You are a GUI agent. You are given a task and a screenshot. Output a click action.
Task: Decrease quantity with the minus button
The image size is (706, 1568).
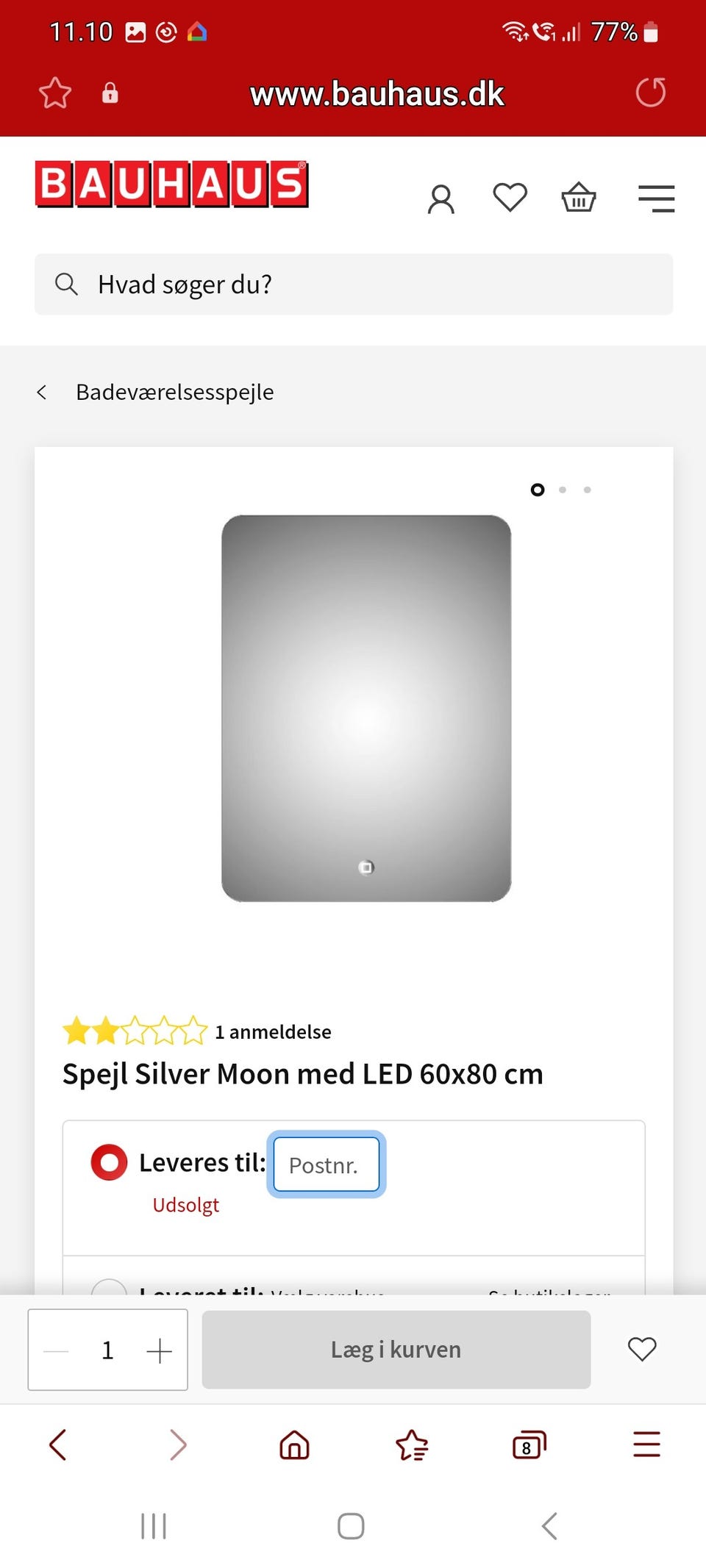coord(56,1350)
